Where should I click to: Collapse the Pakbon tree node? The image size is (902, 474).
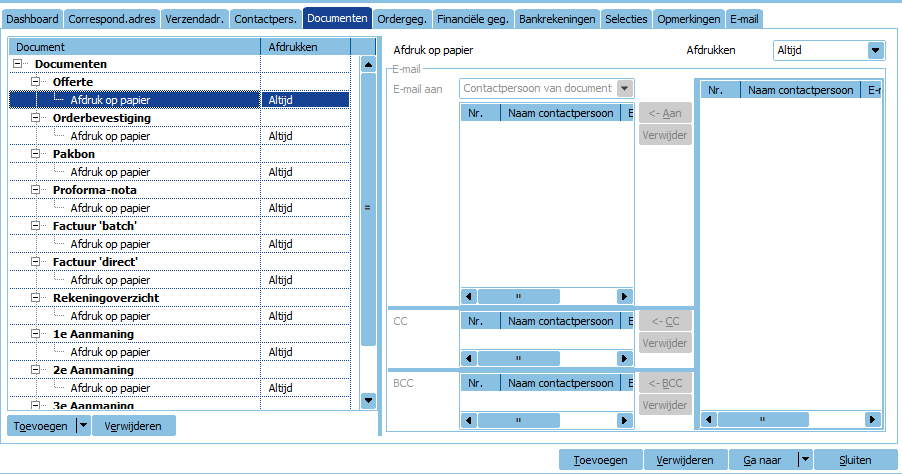[37, 154]
